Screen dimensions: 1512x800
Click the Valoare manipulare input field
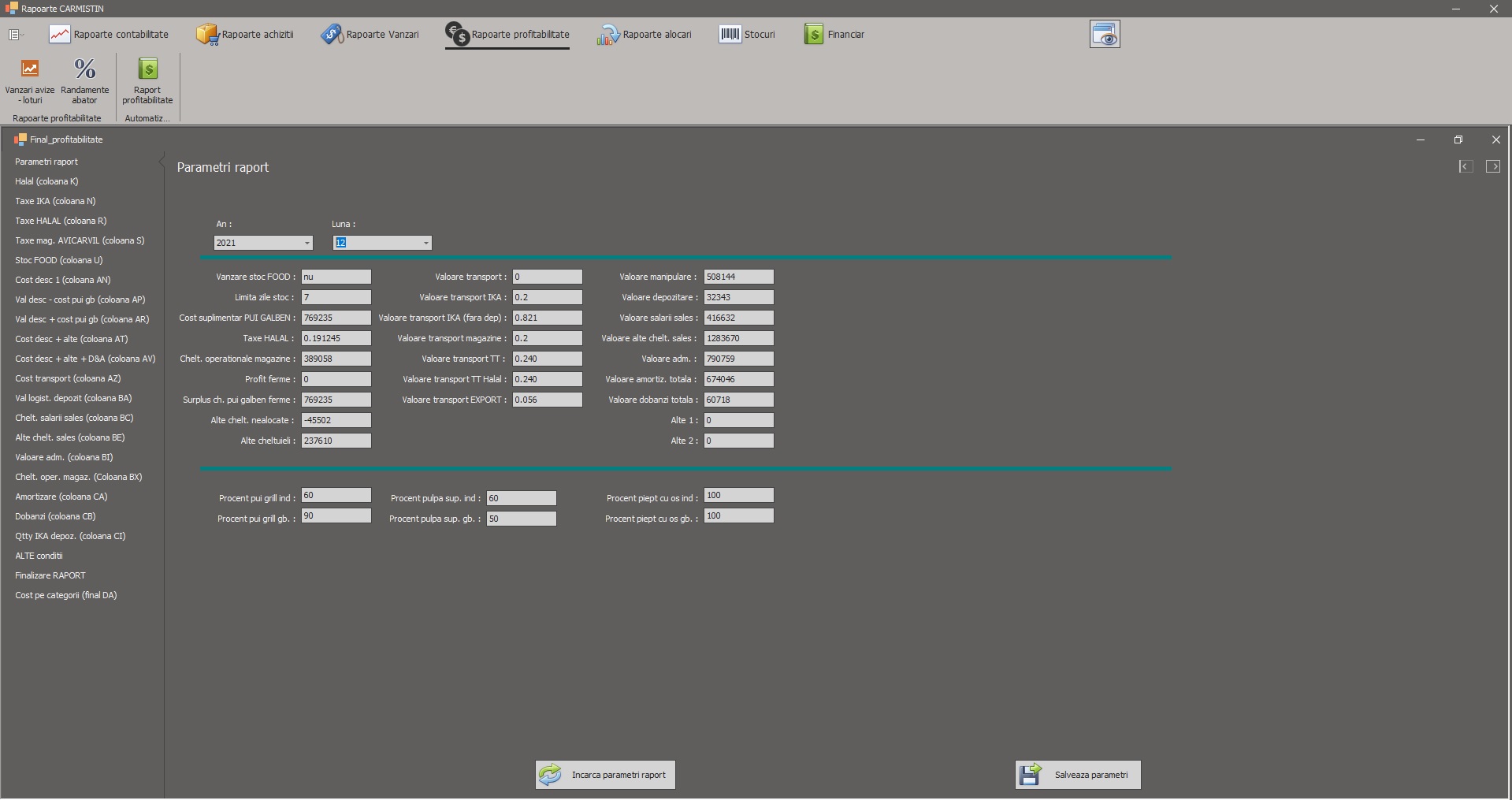click(738, 277)
